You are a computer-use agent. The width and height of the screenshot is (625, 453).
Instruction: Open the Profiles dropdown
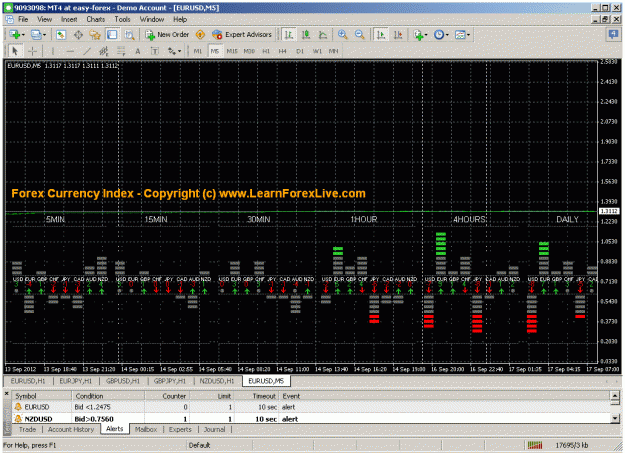click(x=38, y=35)
